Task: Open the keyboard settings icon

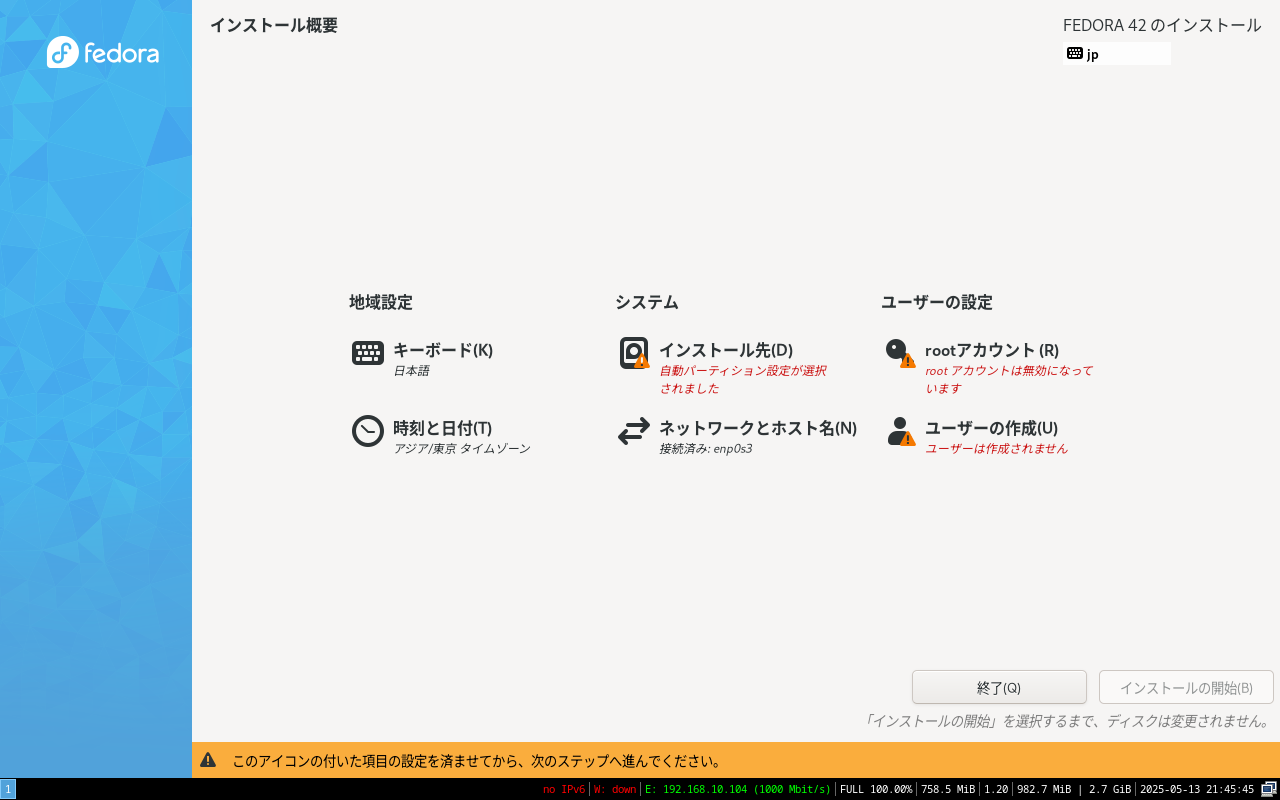Action: point(368,353)
